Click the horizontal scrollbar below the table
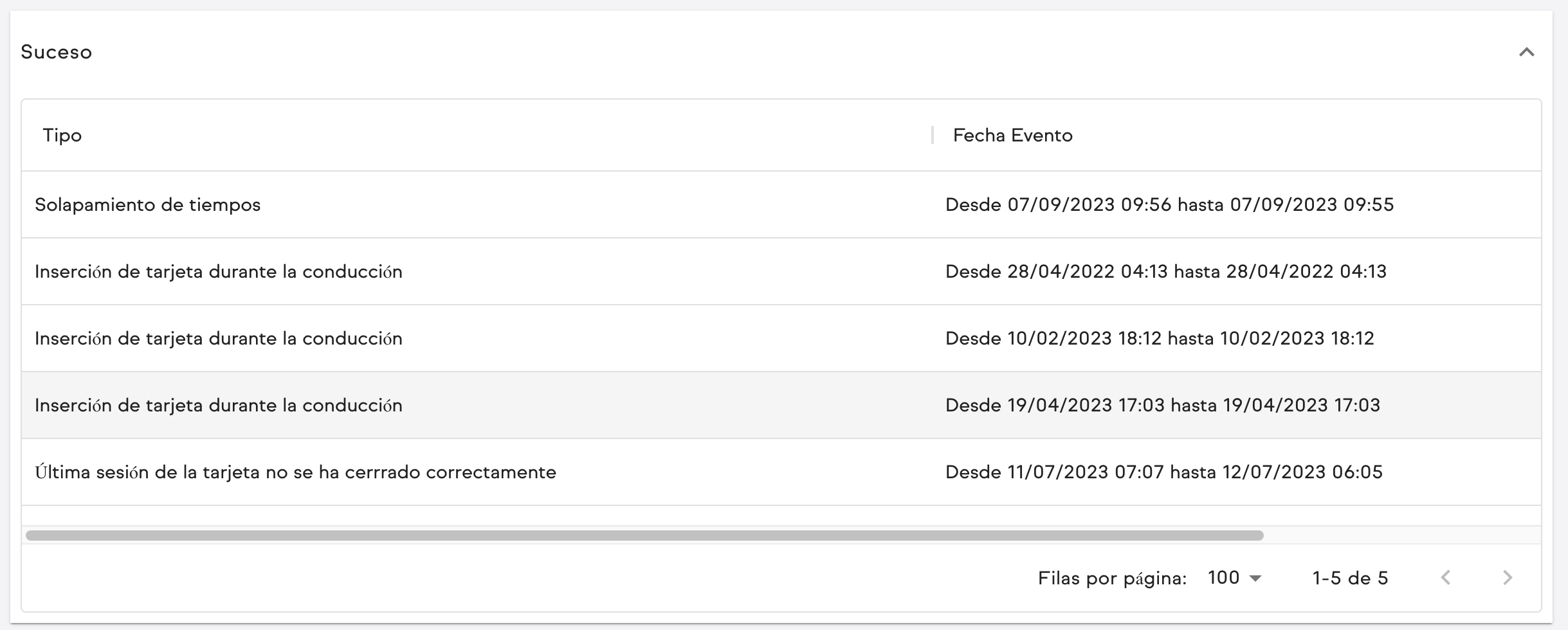1568x630 pixels. [643, 534]
